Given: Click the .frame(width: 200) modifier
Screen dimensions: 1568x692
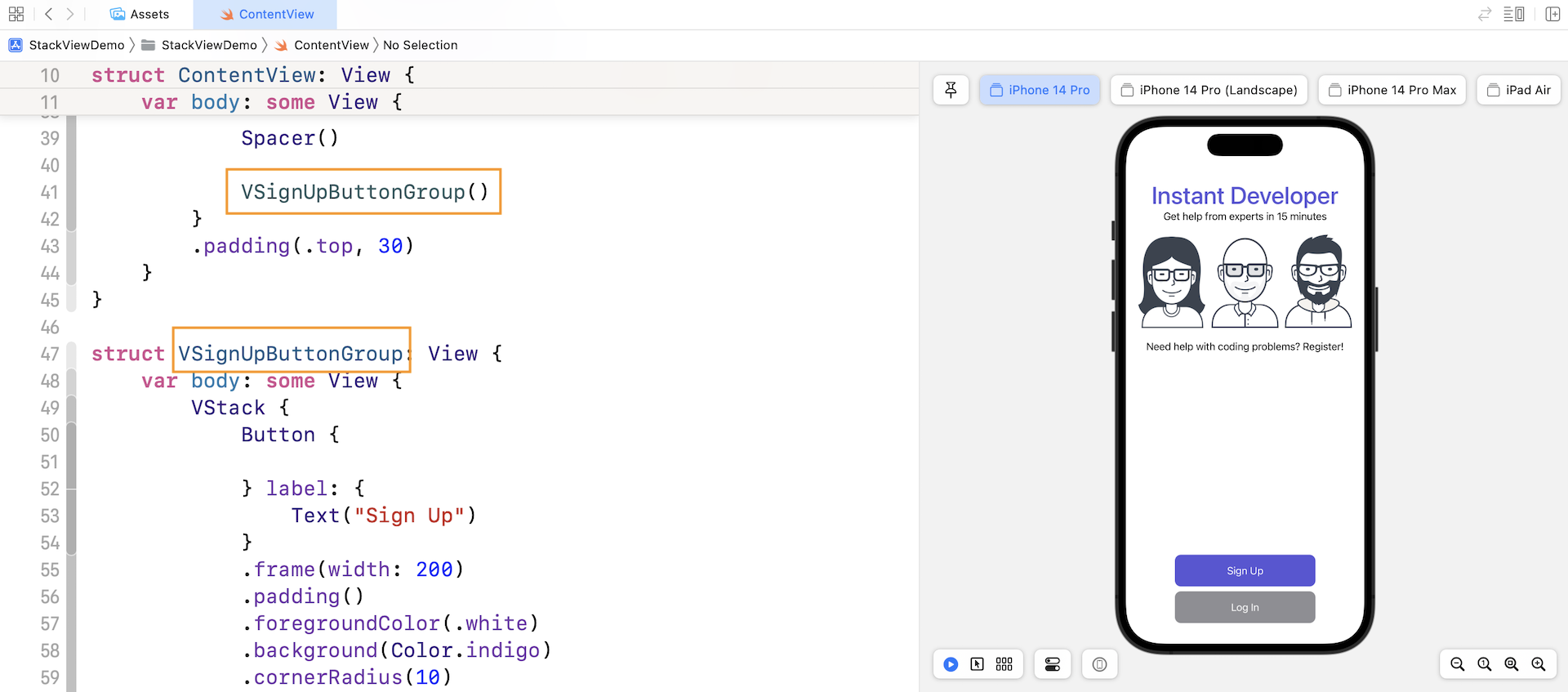Looking at the screenshot, I should pos(353,569).
